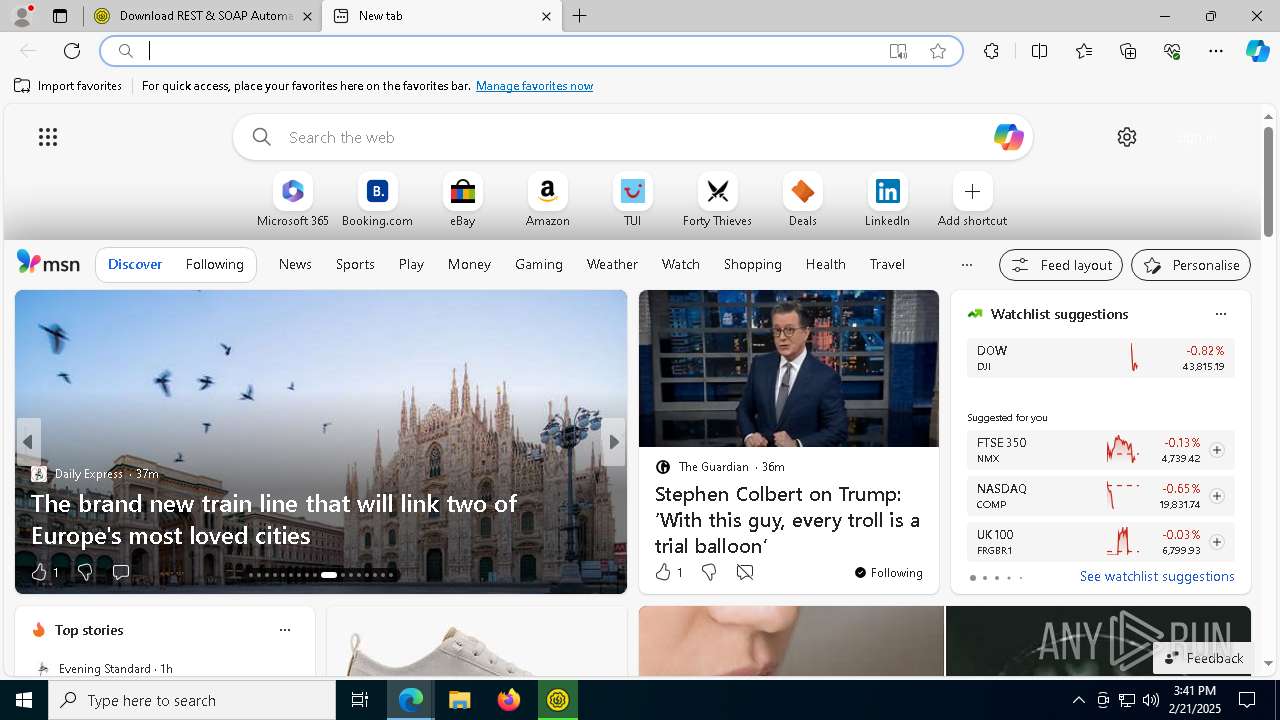Open the Microsoft 365 shortcut
Screen dimensions: 1280x720
pos(292,200)
